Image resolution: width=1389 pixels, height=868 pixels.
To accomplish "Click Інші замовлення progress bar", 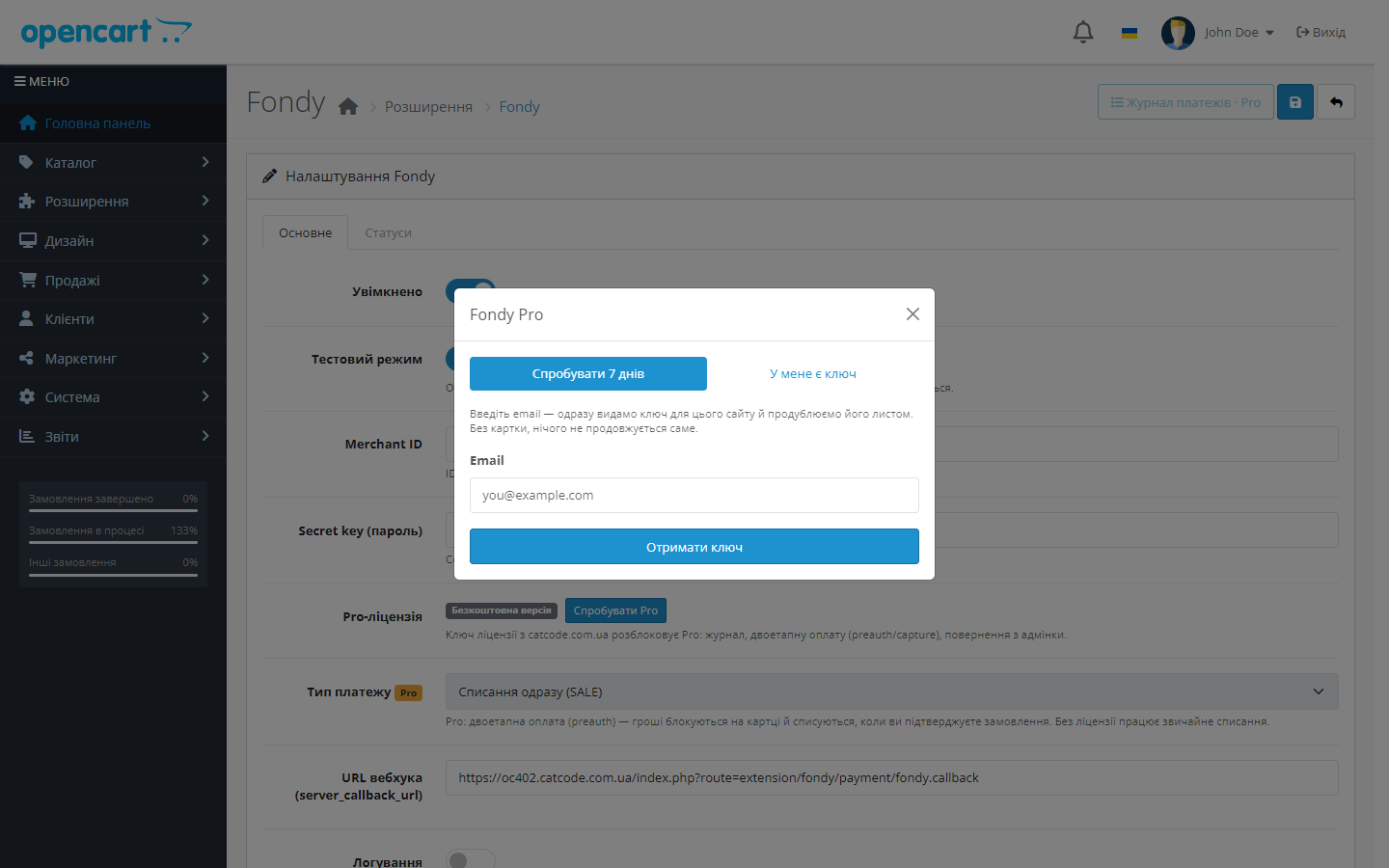I will point(113,575).
